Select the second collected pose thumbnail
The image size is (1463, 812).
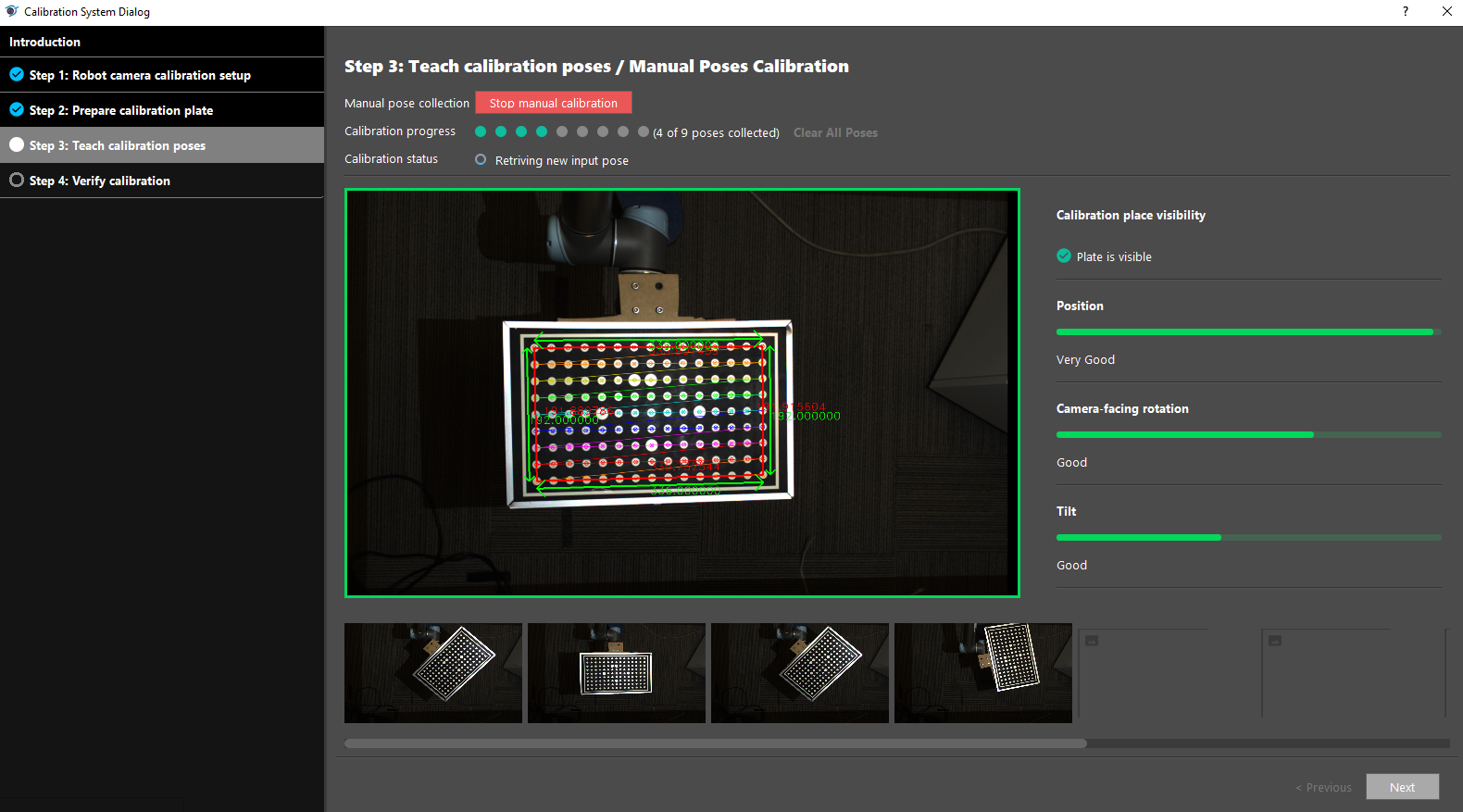pos(617,673)
